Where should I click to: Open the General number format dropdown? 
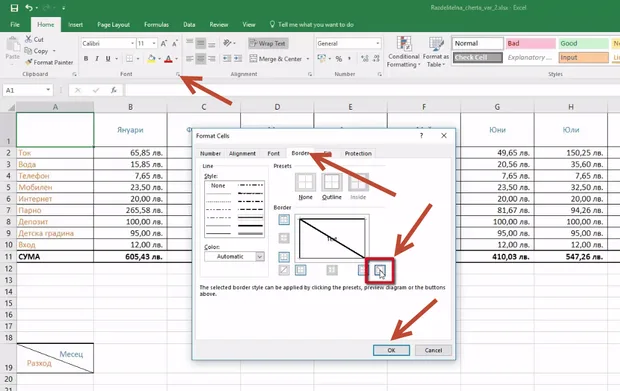[x=378, y=43]
